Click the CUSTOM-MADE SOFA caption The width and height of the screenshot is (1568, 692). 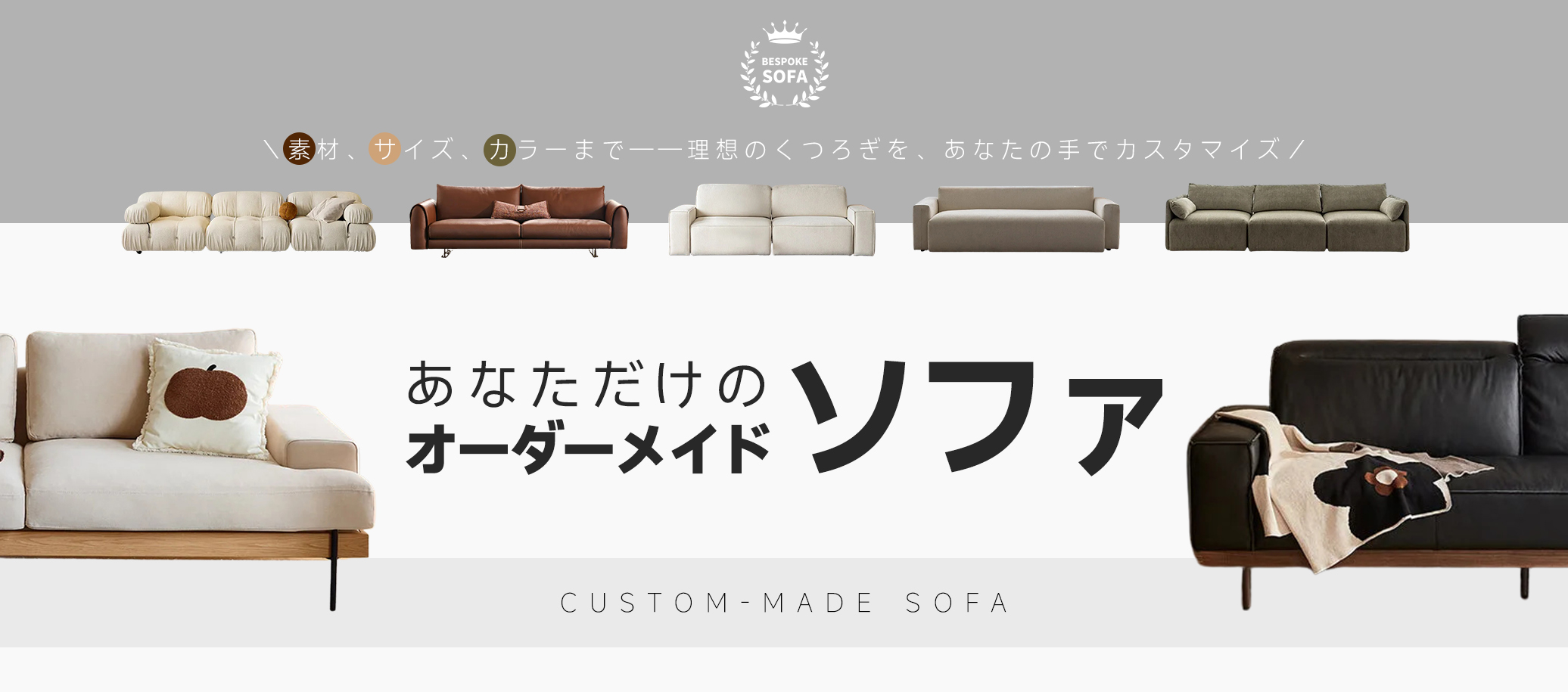tap(785, 603)
